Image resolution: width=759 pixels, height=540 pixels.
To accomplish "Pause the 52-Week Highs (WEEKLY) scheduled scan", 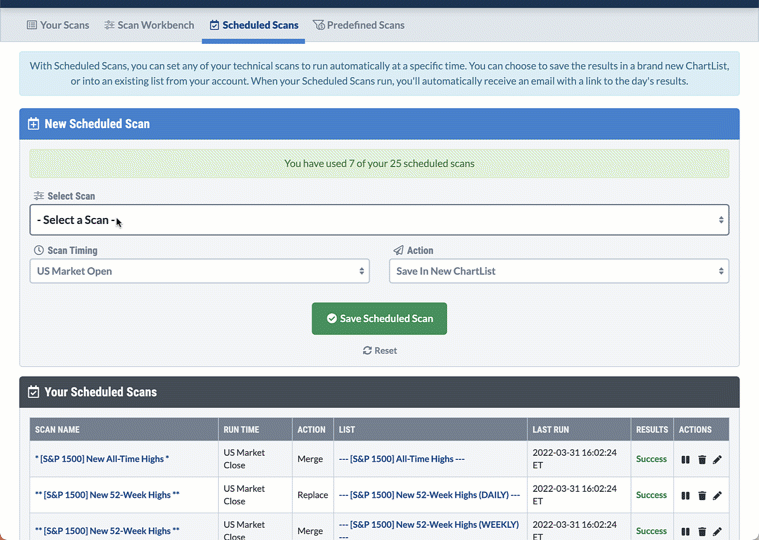I will [685, 531].
